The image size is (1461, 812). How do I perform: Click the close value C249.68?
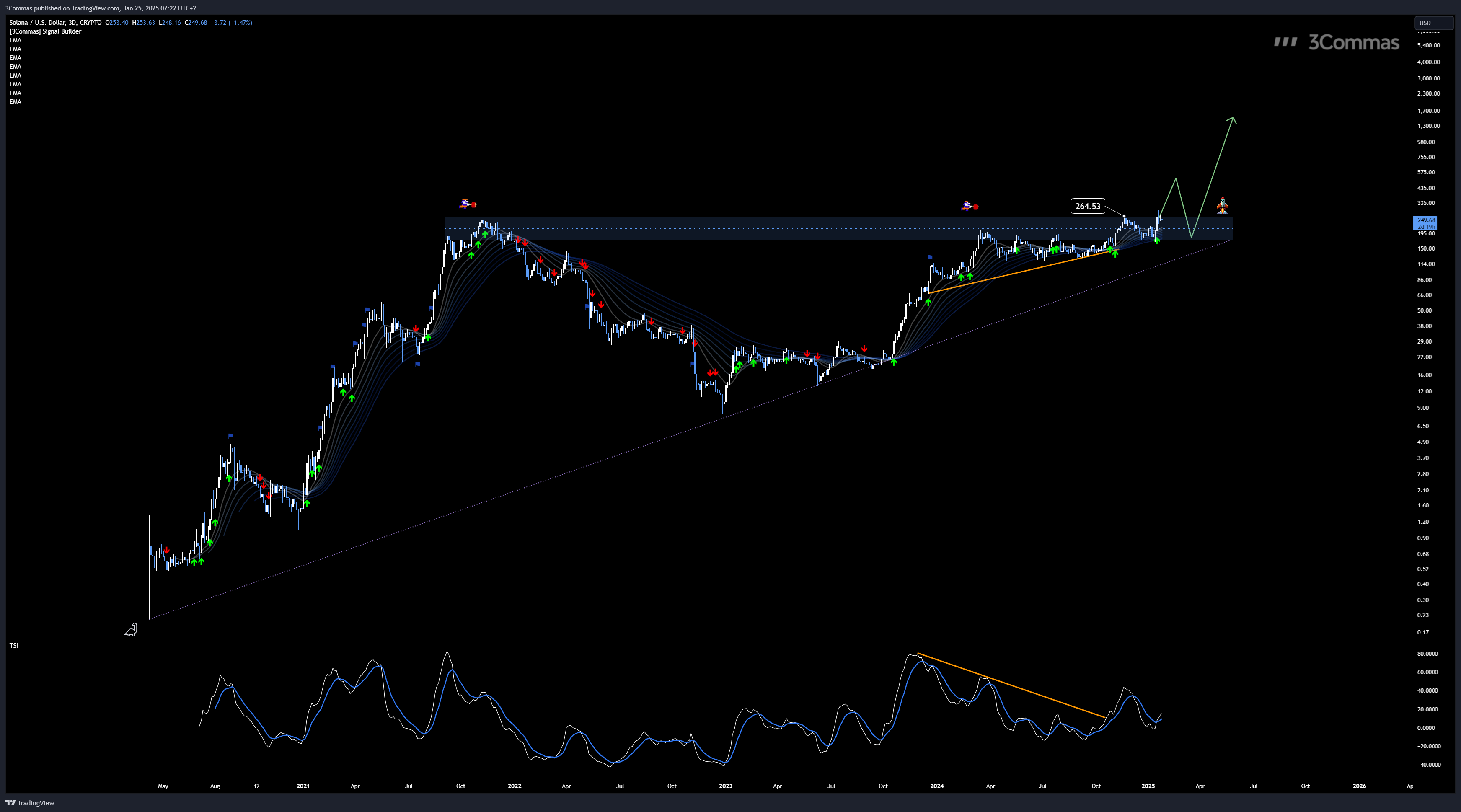196,23
